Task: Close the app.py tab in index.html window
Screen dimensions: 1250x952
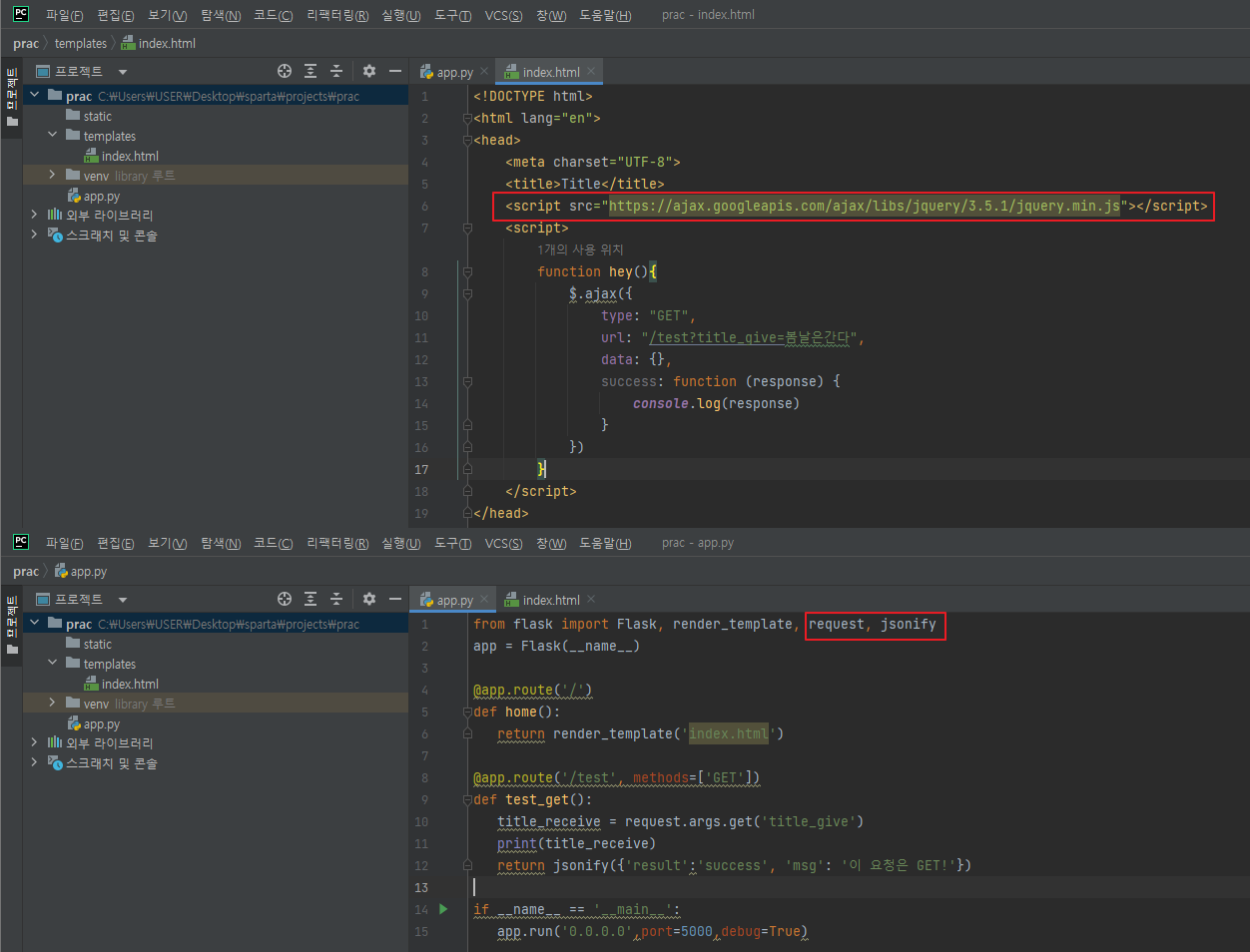Action: (x=484, y=71)
